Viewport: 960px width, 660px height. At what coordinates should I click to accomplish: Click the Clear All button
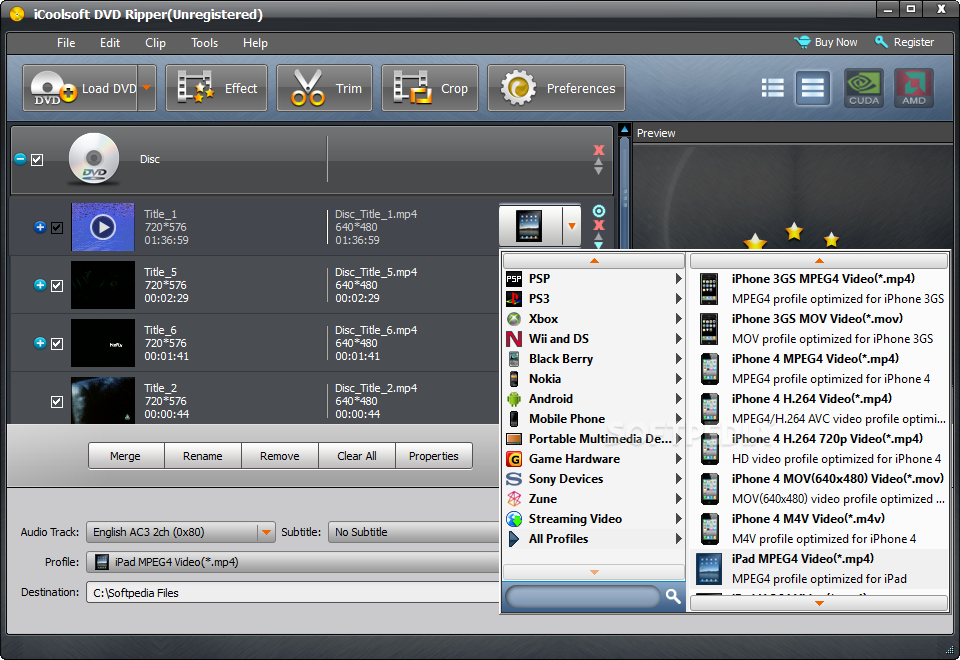(357, 456)
